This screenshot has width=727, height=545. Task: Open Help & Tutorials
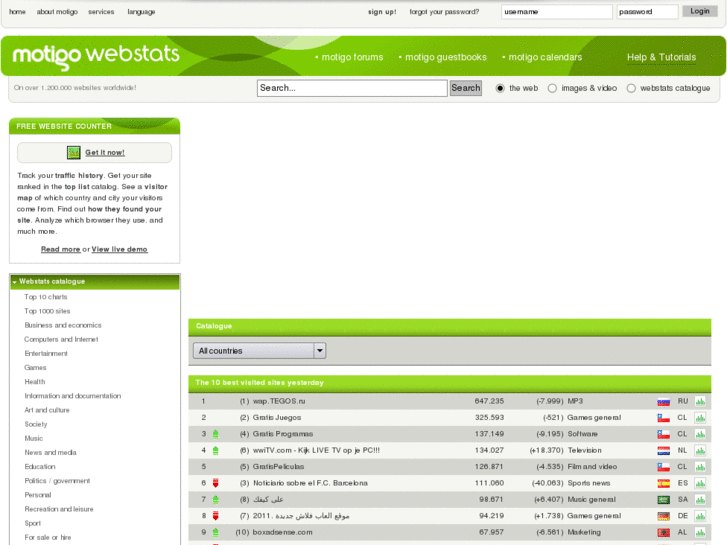(x=661, y=57)
